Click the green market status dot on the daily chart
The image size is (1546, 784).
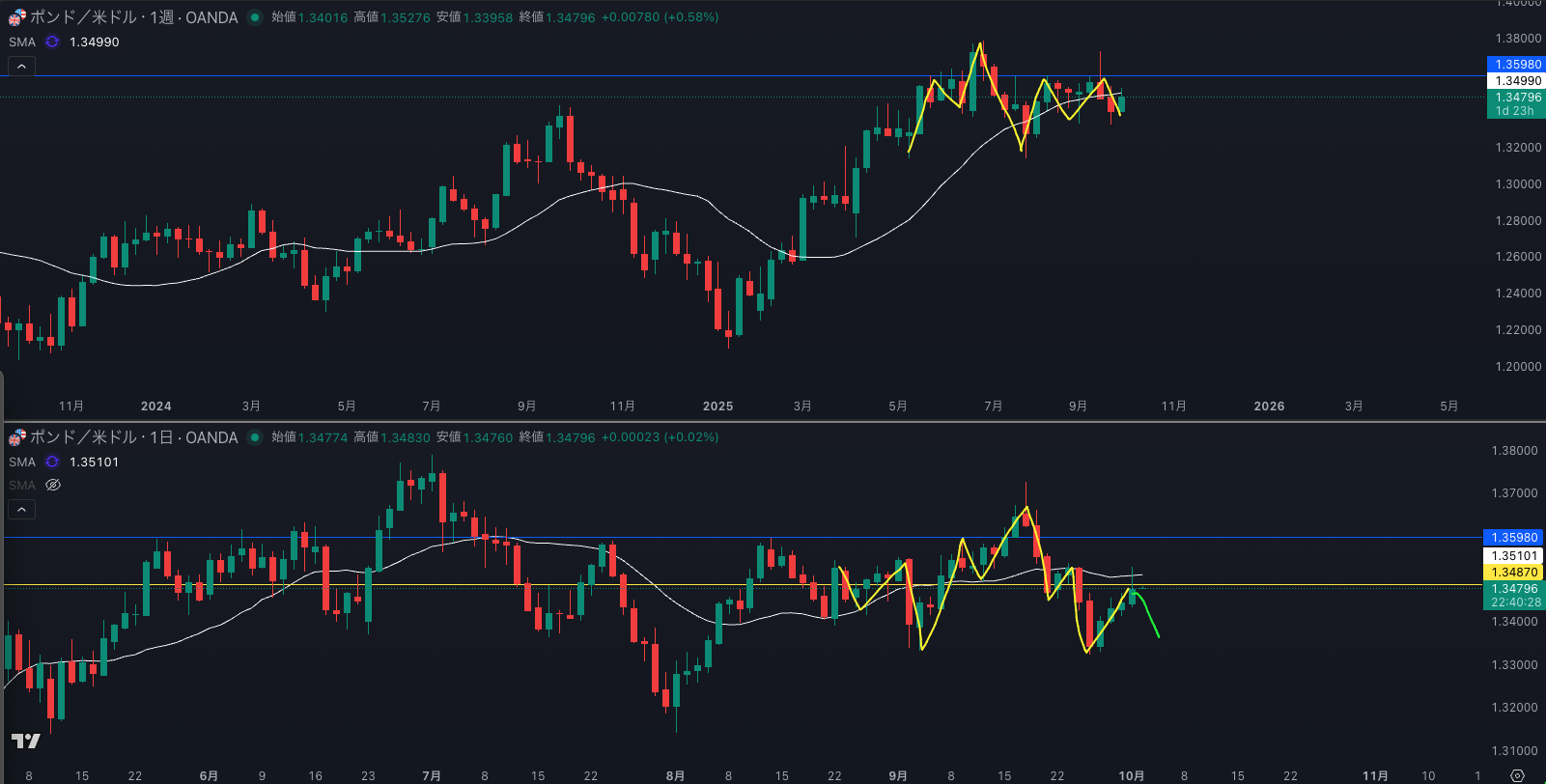point(254,437)
